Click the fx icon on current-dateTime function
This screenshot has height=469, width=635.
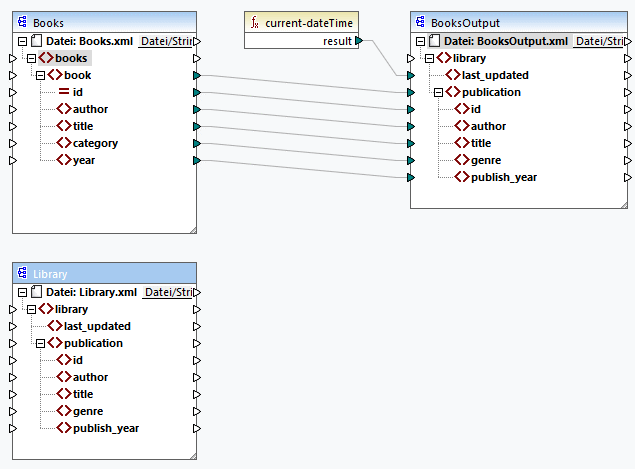pyautogui.click(x=255, y=22)
